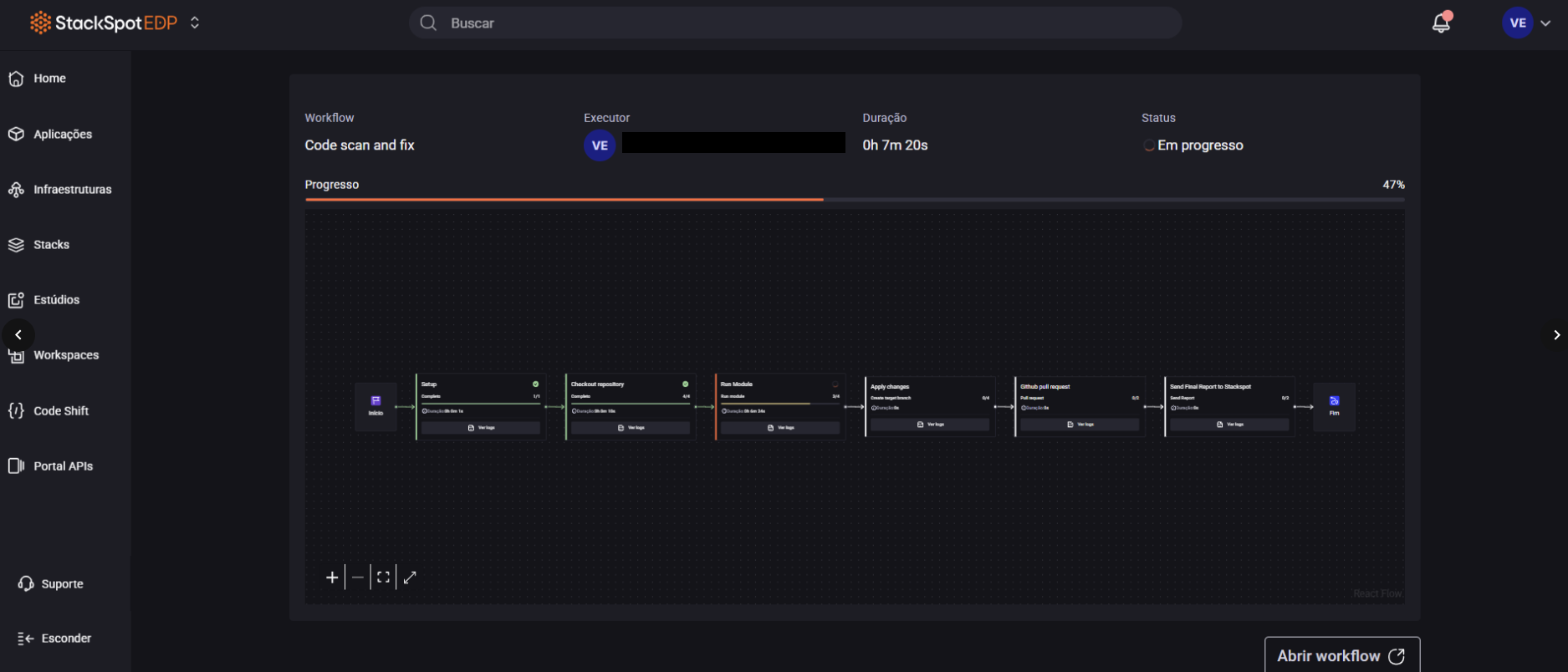Zoom in on the workflow canvas

(332, 578)
